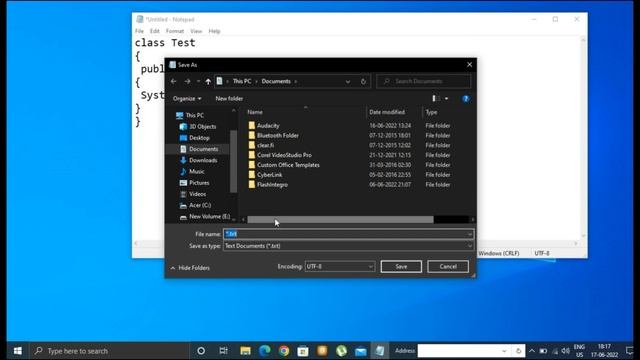Open Cortana circle icon on taskbar
Screen dimensions: 640x360
coord(201,351)
